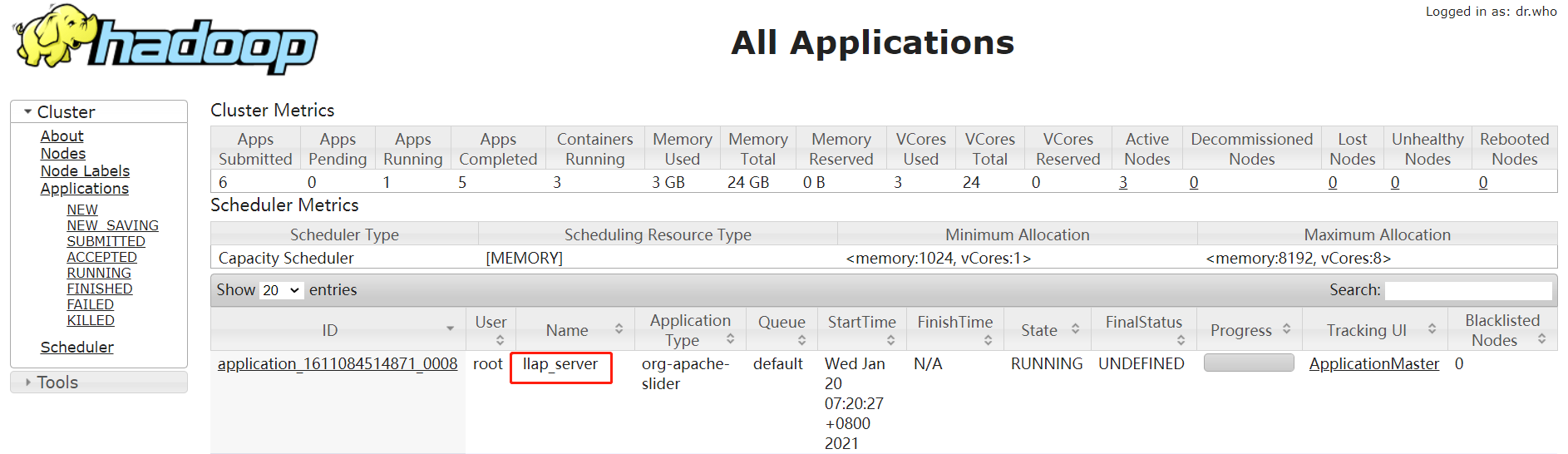Focus the Search input field
The width and height of the screenshot is (1568, 454).
click(1468, 290)
